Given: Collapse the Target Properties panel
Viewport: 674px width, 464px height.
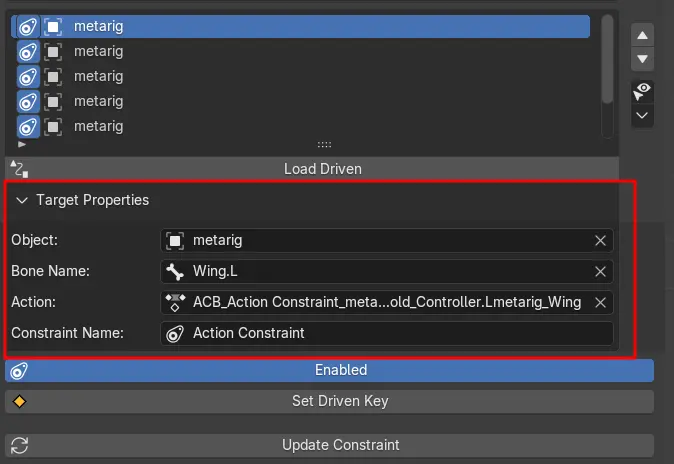Looking at the screenshot, I should [x=22, y=201].
